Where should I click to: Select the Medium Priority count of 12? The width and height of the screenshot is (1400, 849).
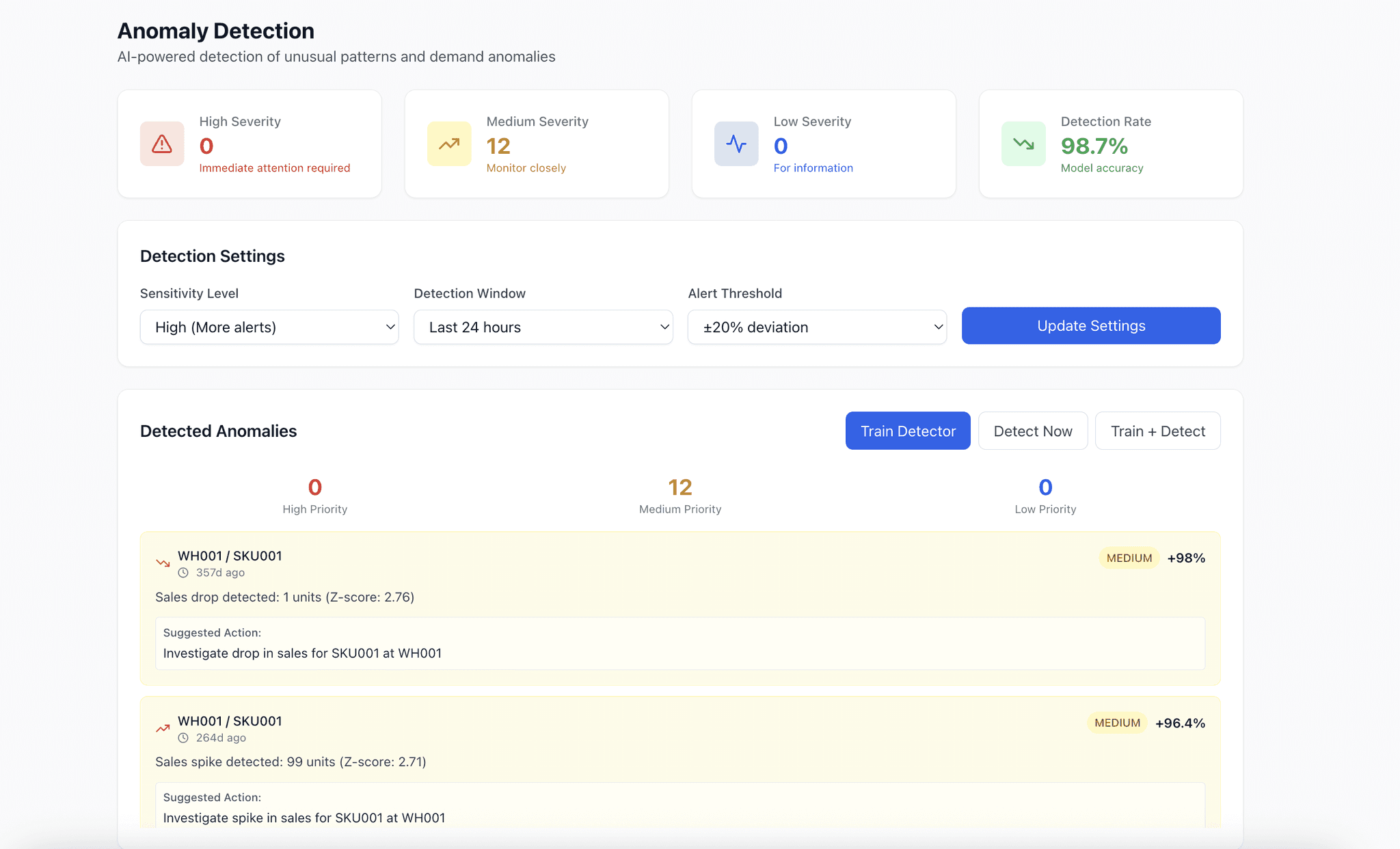coord(680,487)
